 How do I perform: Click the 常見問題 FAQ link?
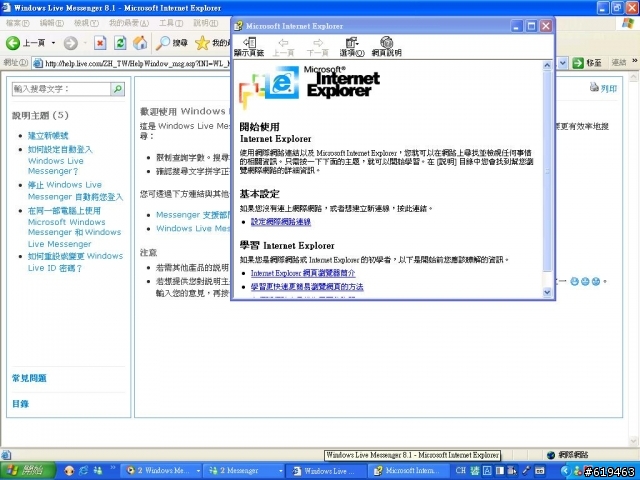pyautogui.click(x=29, y=378)
